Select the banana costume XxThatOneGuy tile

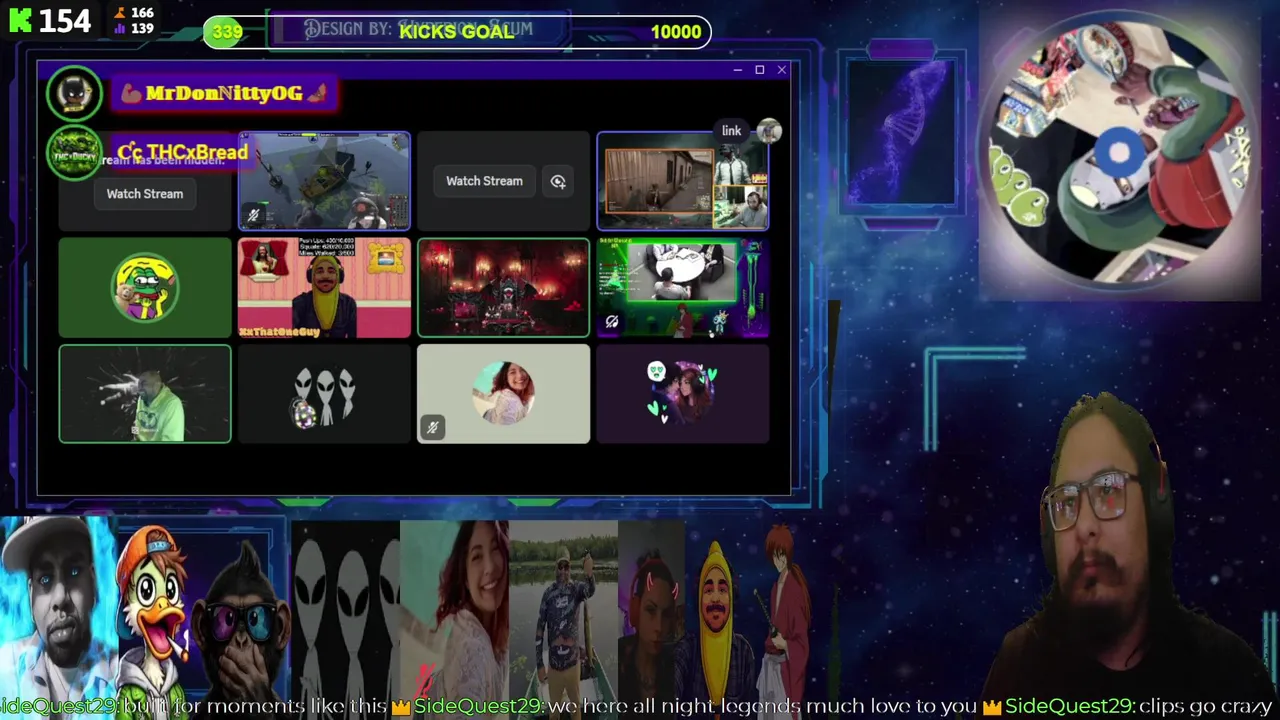[324, 288]
